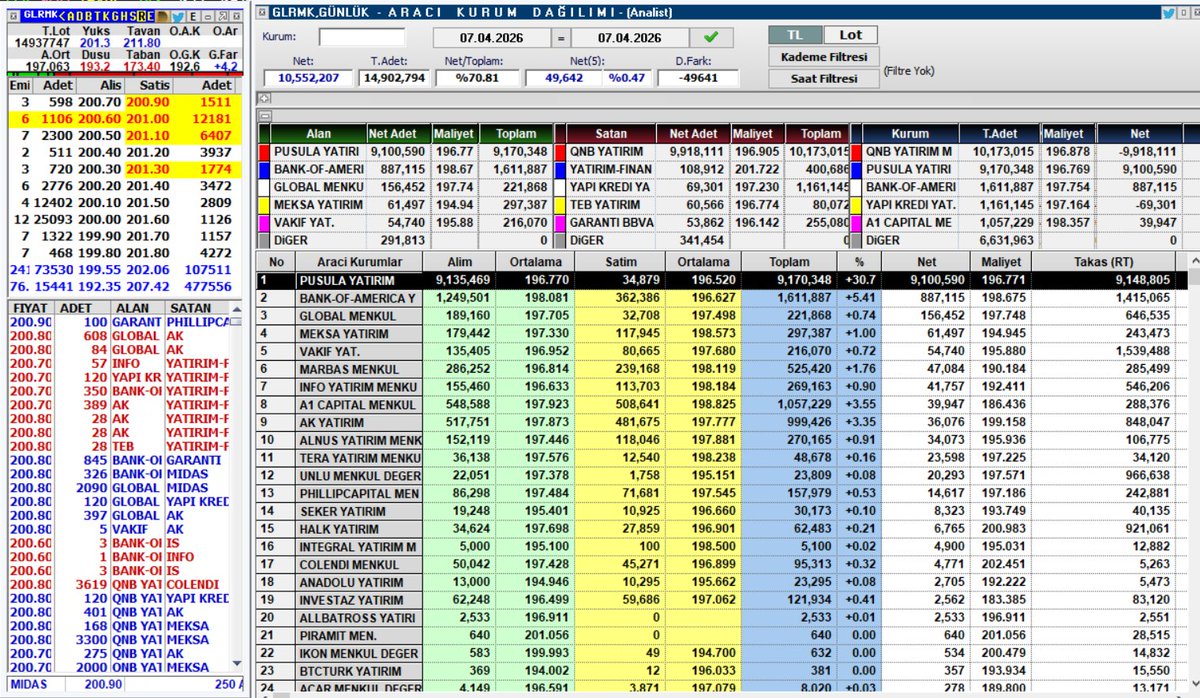Click the A letter in GLRMK quote header
The width and height of the screenshot is (1200, 698).
(x=71, y=16)
